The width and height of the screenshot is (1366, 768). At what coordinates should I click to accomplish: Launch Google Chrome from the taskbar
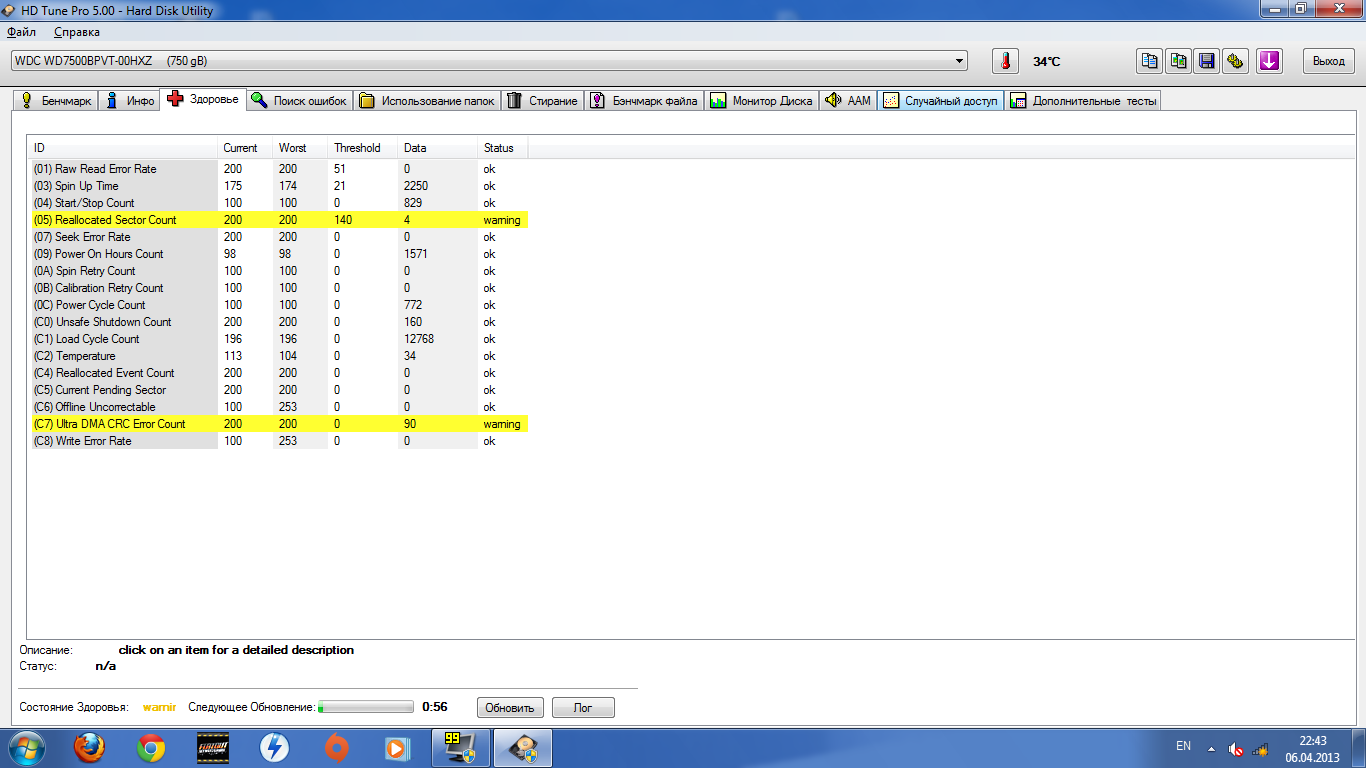151,748
